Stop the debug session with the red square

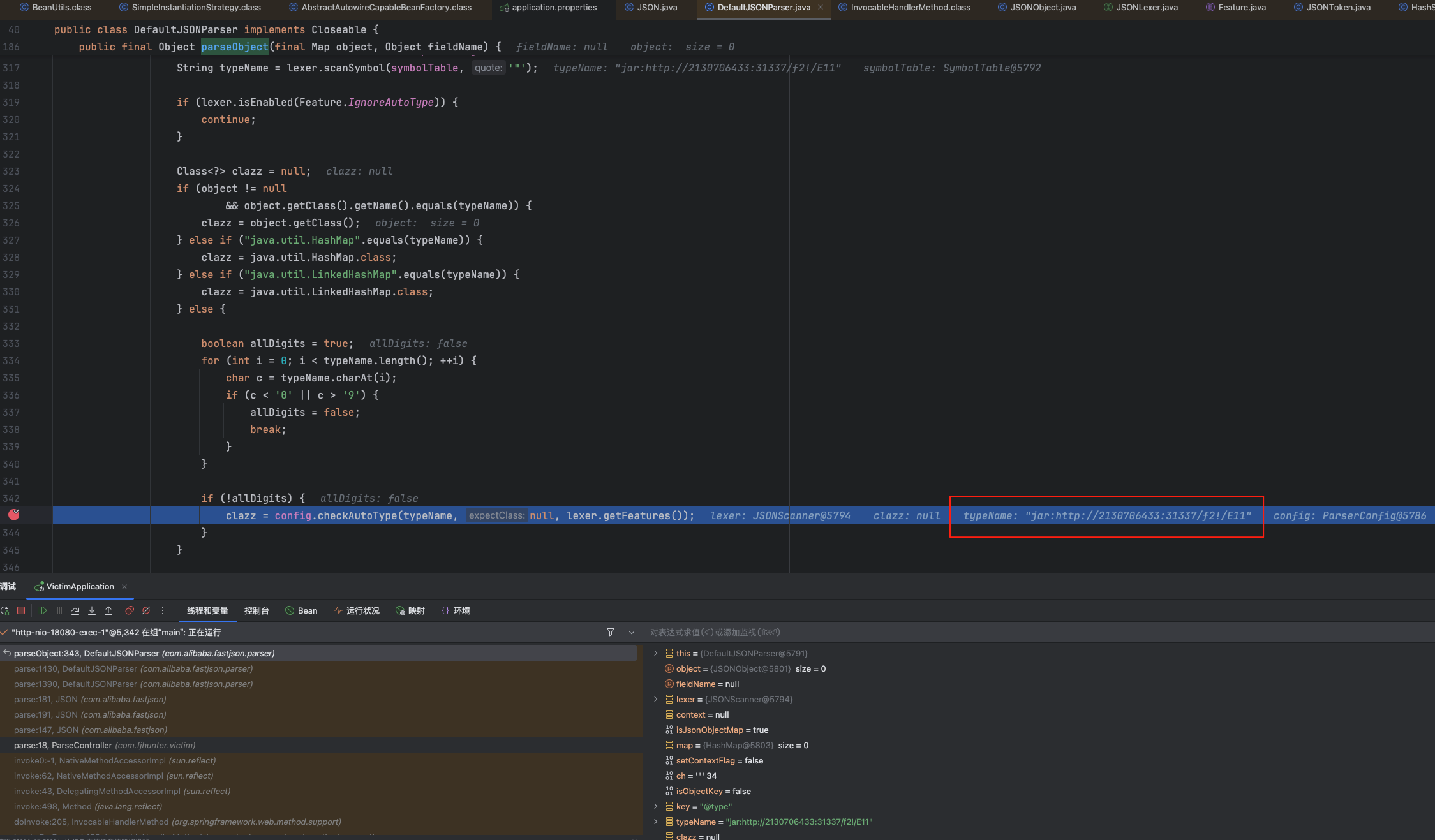pyautogui.click(x=21, y=610)
